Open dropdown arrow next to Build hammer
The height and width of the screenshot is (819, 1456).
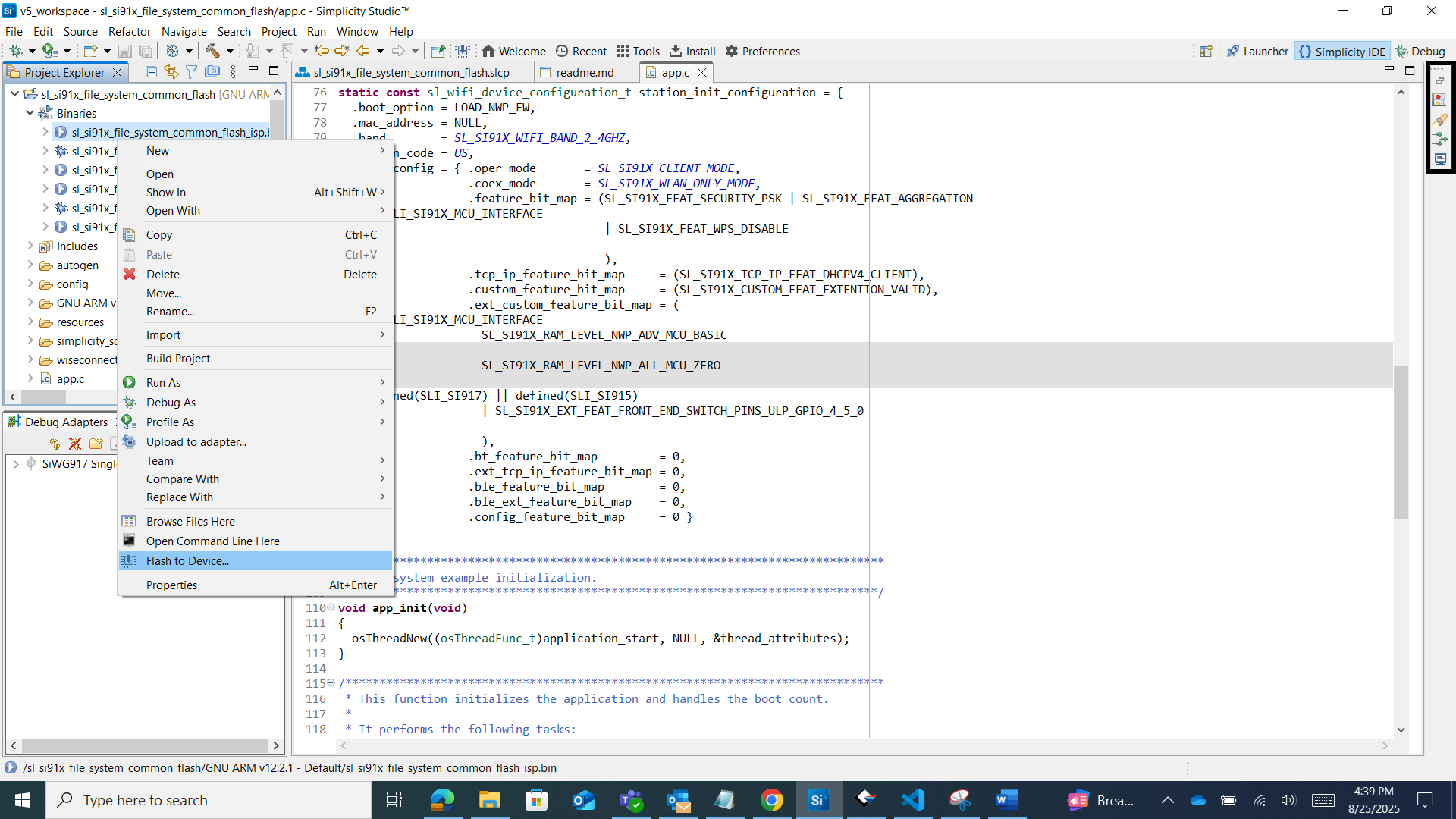point(230,51)
